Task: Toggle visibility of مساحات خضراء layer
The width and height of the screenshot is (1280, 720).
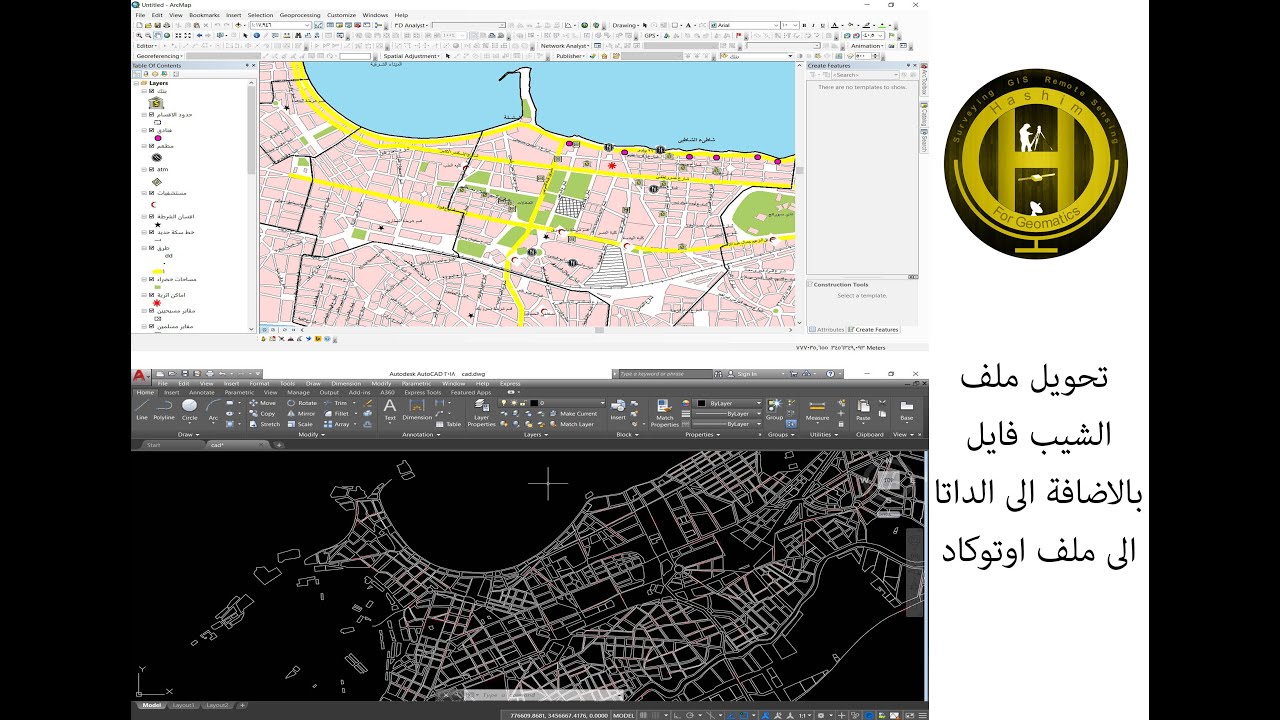Action: point(152,279)
